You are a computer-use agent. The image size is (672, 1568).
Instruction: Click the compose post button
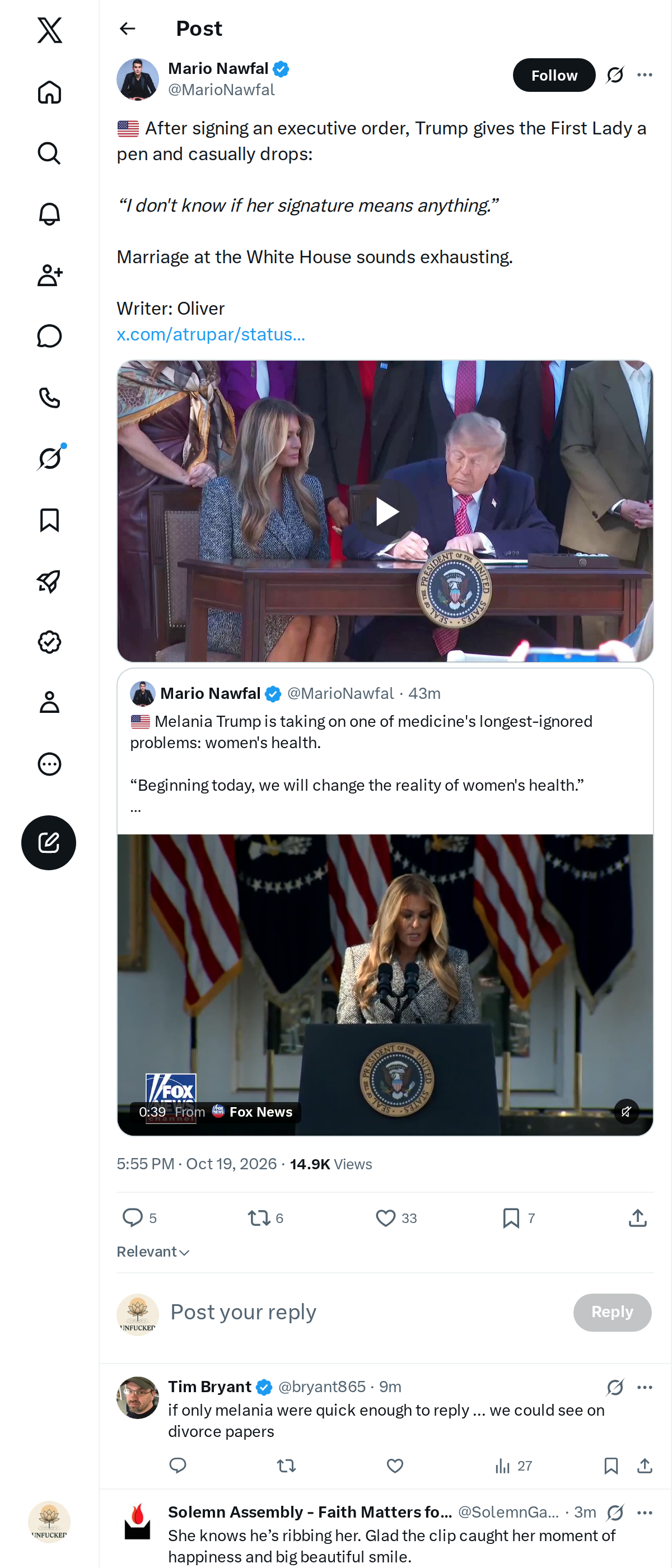(x=49, y=842)
